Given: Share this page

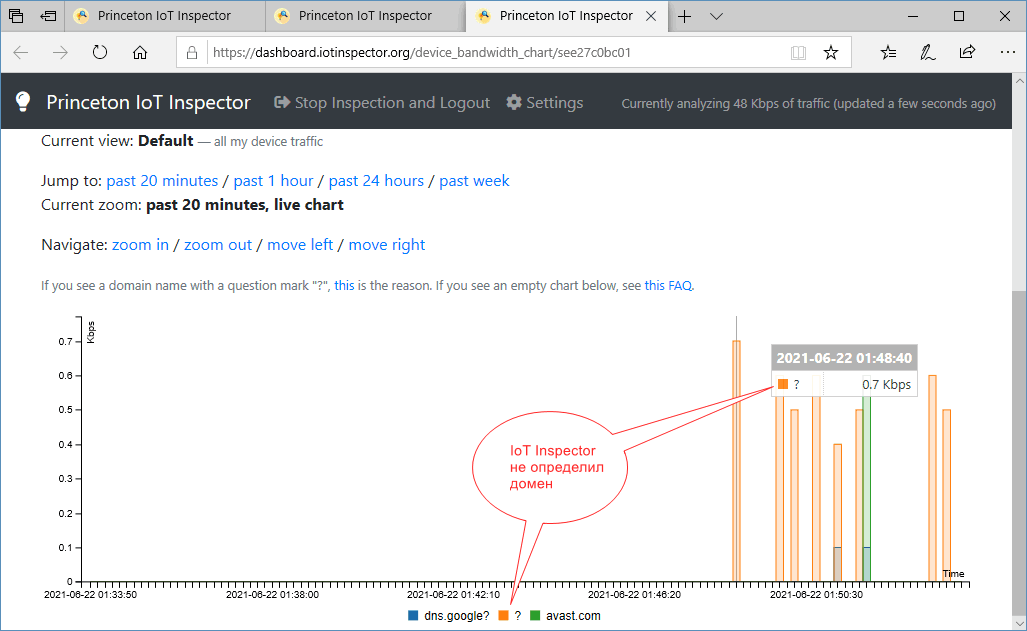Looking at the screenshot, I should [x=967, y=52].
